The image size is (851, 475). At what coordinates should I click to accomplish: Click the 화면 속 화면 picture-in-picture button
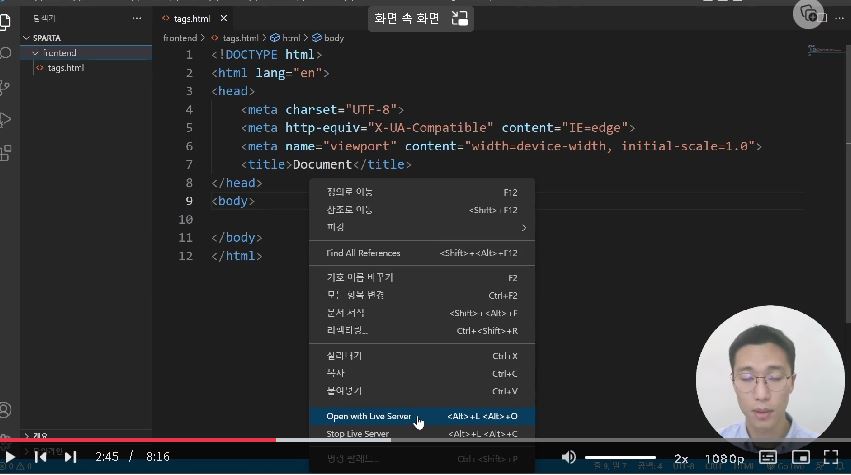pyautogui.click(x=421, y=18)
